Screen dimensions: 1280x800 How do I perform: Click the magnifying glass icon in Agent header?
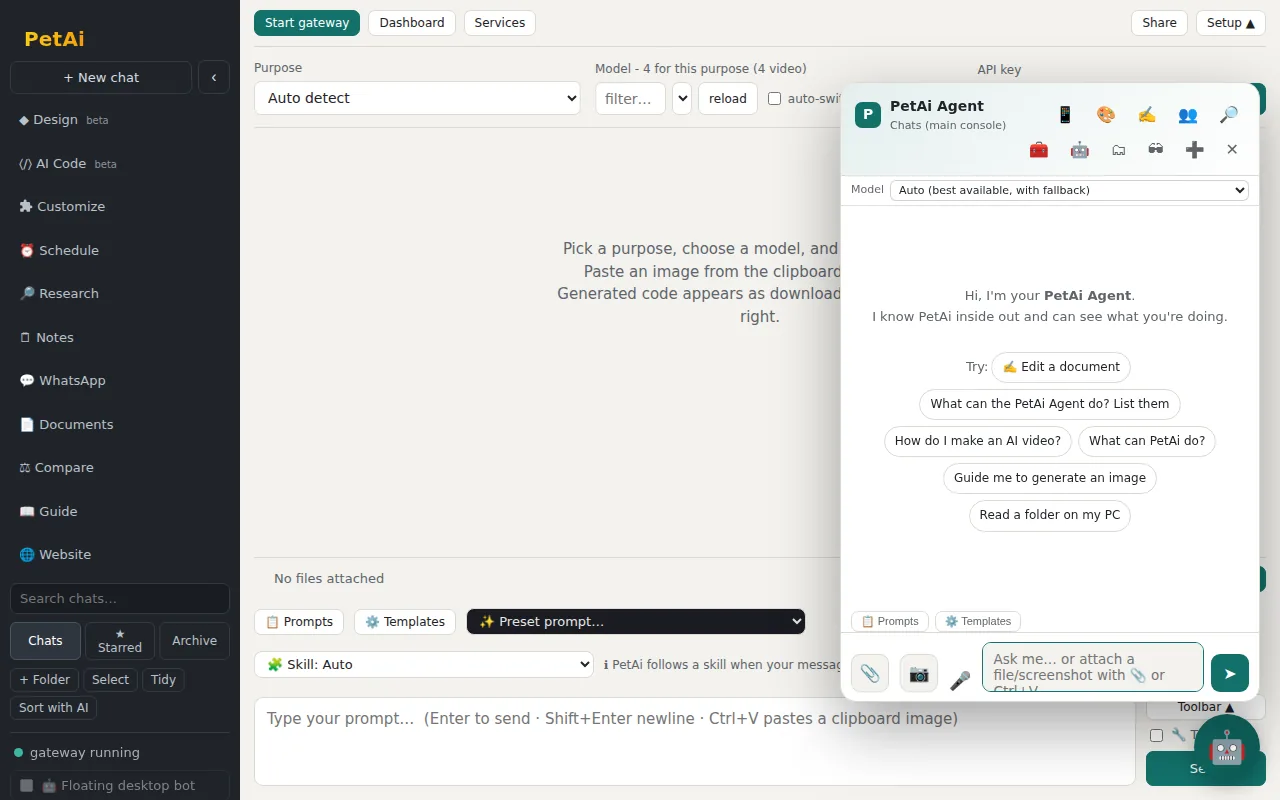pyautogui.click(x=1229, y=115)
